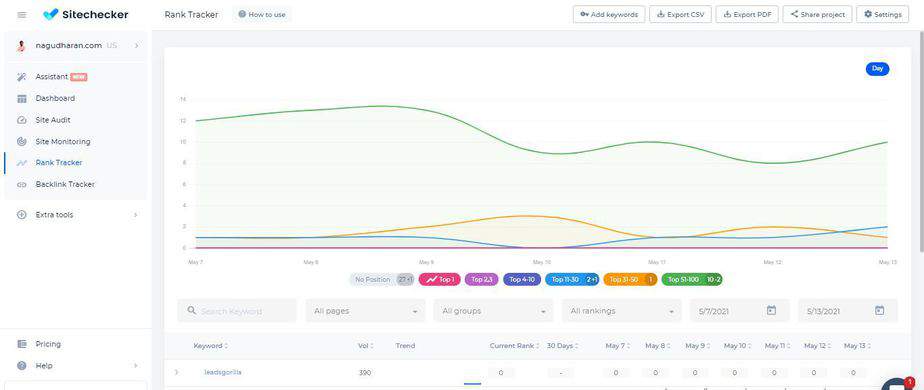Toggle Top 4-10 legend series
This screenshot has height=390, width=924.
click(x=522, y=280)
